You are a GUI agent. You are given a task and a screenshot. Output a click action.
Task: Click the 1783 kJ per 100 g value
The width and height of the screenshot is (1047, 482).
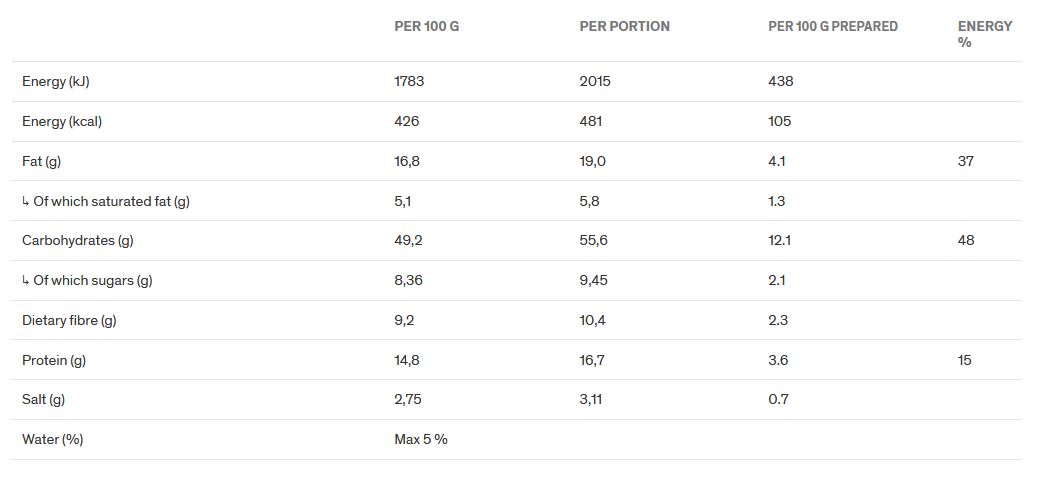(x=409, y=81)
